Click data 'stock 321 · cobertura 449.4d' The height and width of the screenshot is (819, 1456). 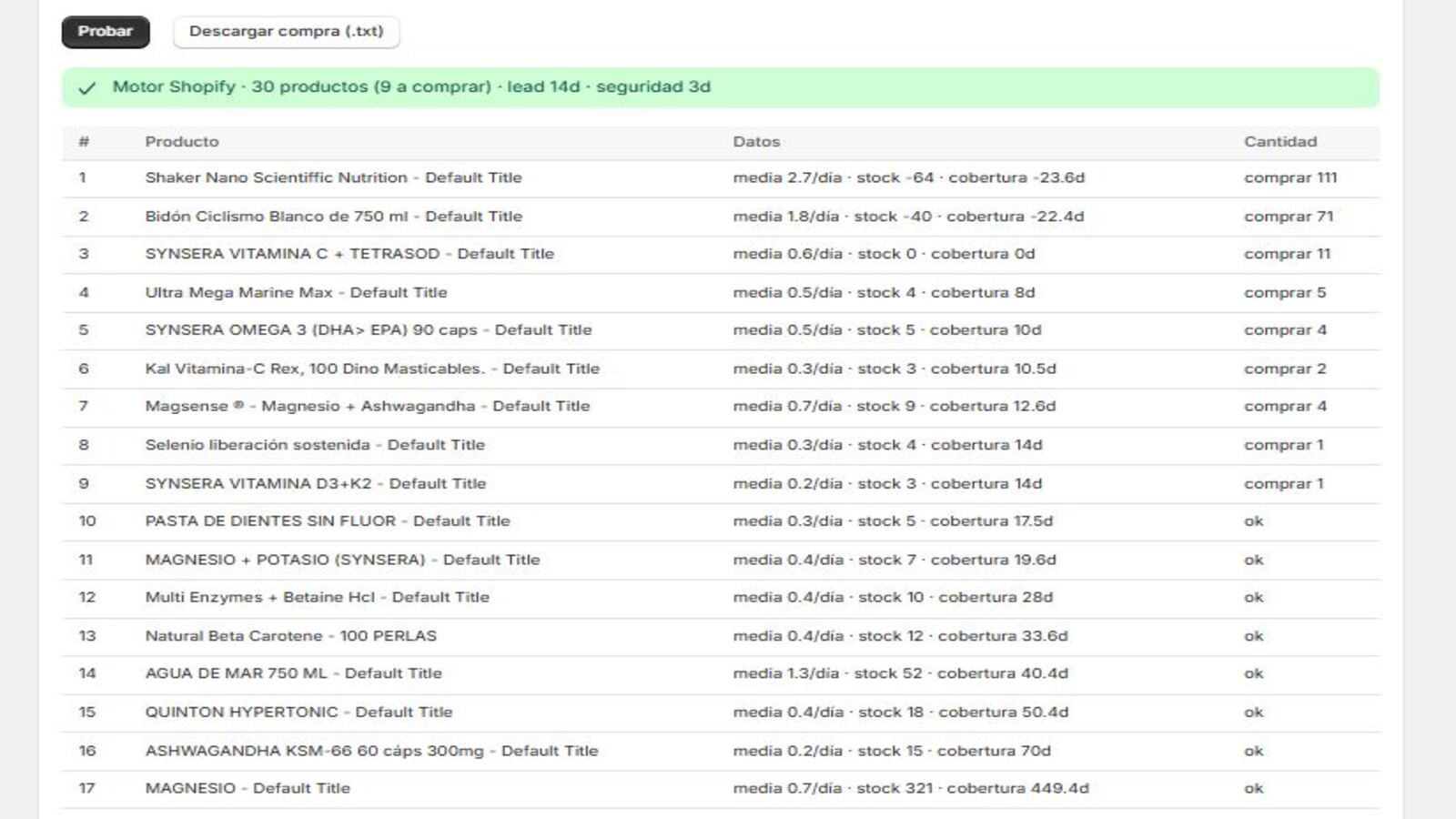click(x=973, y=789)
